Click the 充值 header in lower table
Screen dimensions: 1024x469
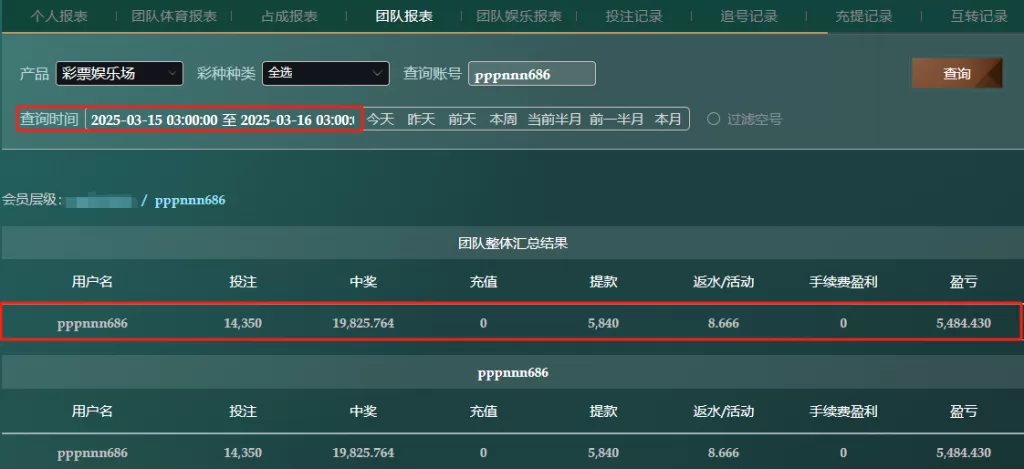483,412
